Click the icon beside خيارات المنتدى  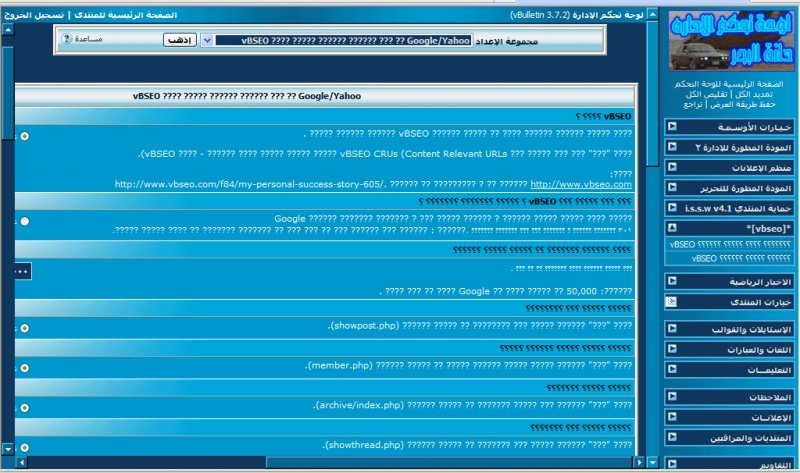673,301
